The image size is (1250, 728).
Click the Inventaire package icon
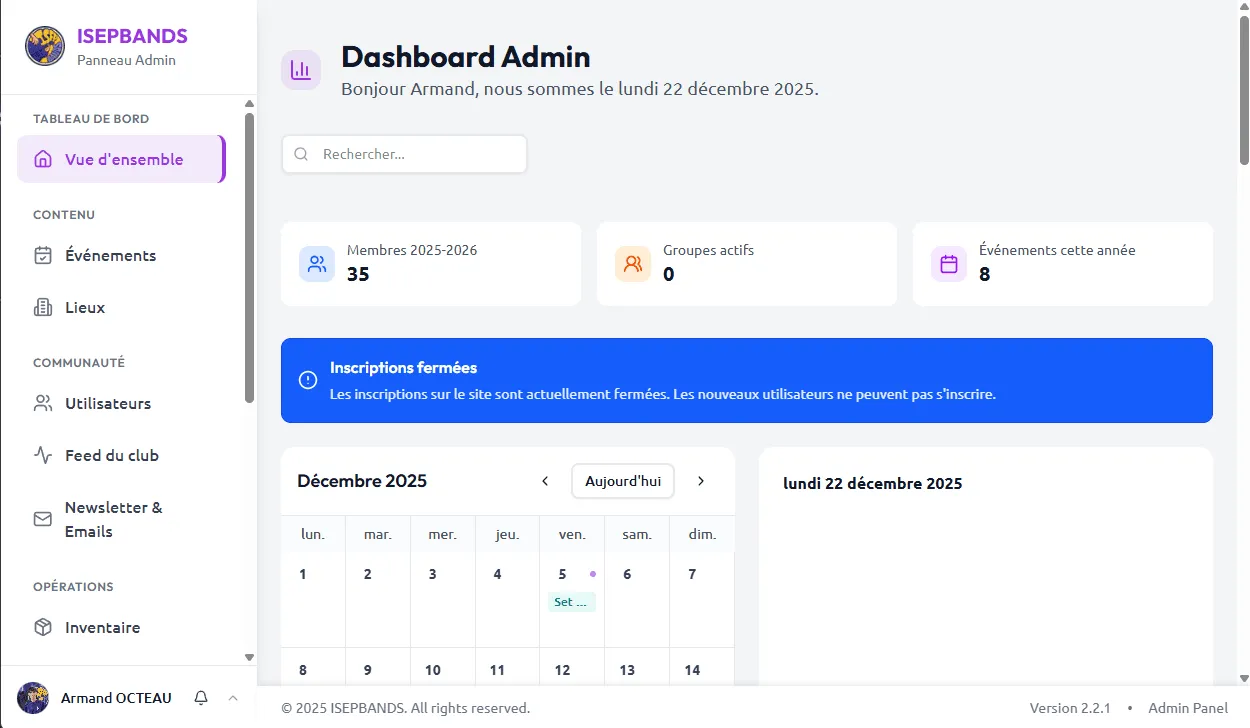[41, 627]
